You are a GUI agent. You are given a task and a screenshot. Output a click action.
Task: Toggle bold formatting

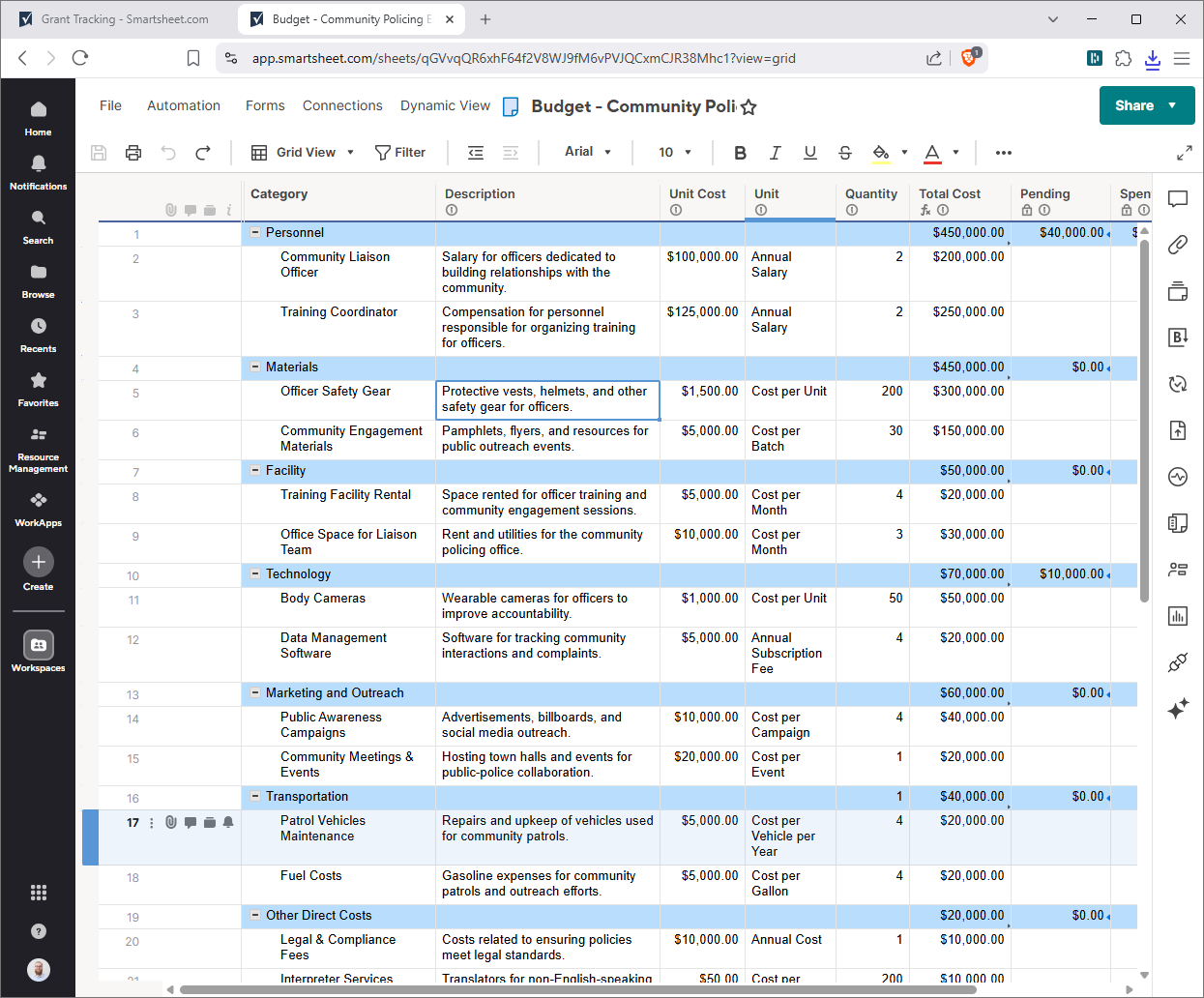(x=740, y=153)
